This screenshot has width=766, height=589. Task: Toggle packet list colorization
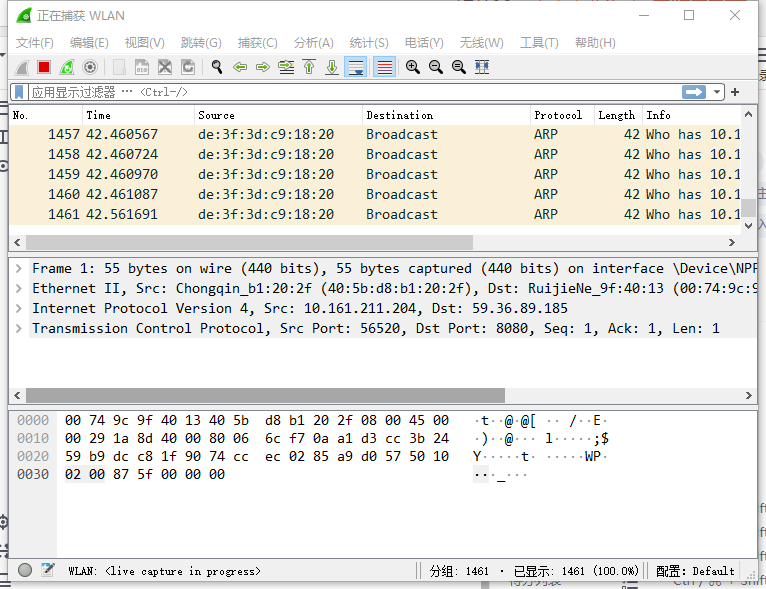pos(384,67)
